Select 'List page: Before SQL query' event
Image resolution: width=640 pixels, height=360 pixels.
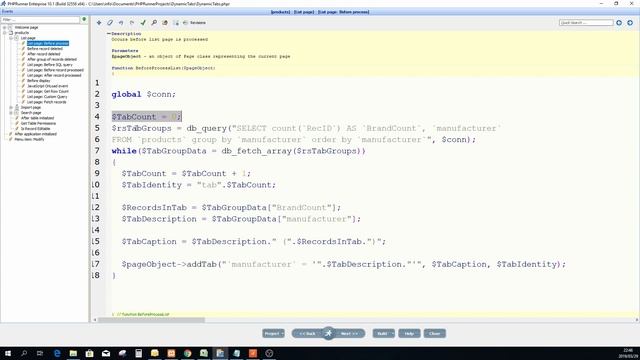click(x=50, y=64)
